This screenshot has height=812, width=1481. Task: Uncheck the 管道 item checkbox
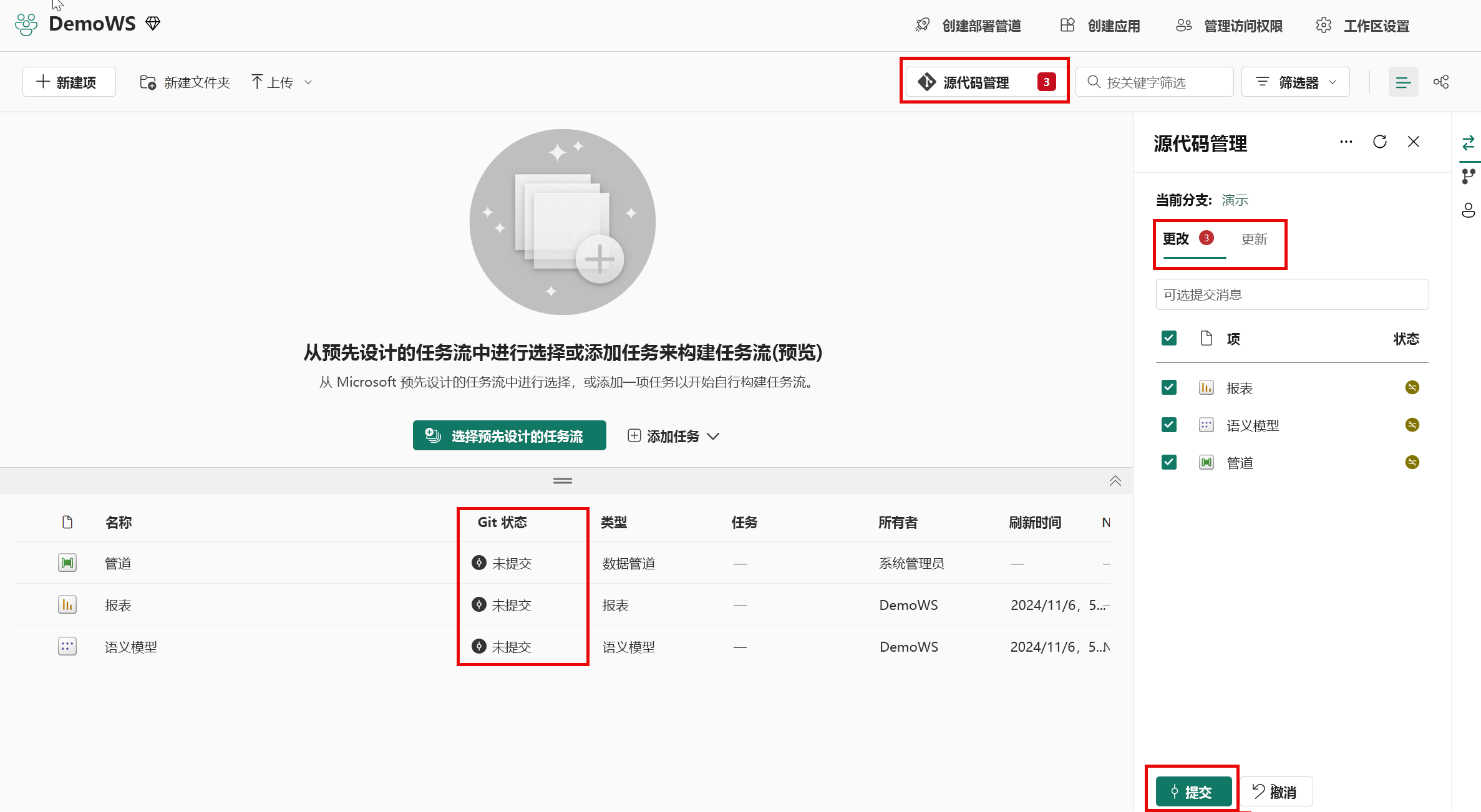tap(1168, 462)
